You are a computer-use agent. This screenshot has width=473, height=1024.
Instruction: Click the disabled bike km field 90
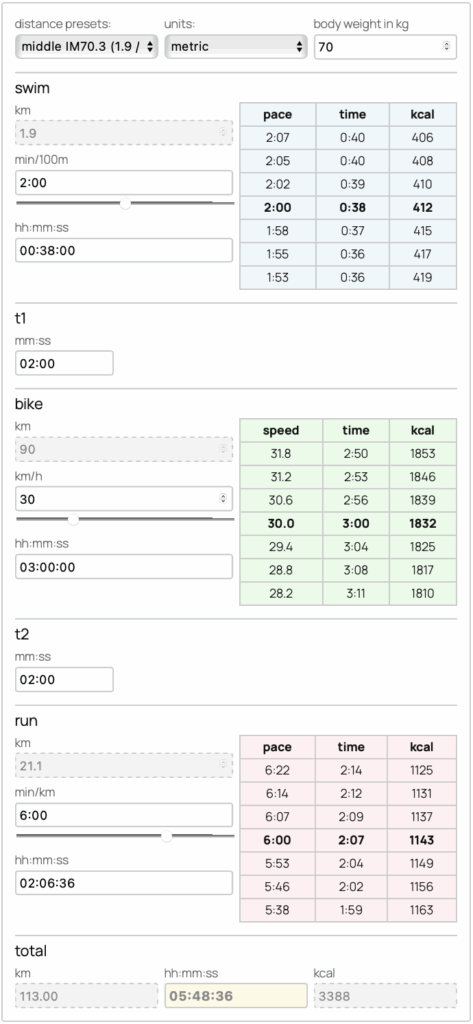coord(124,449)
